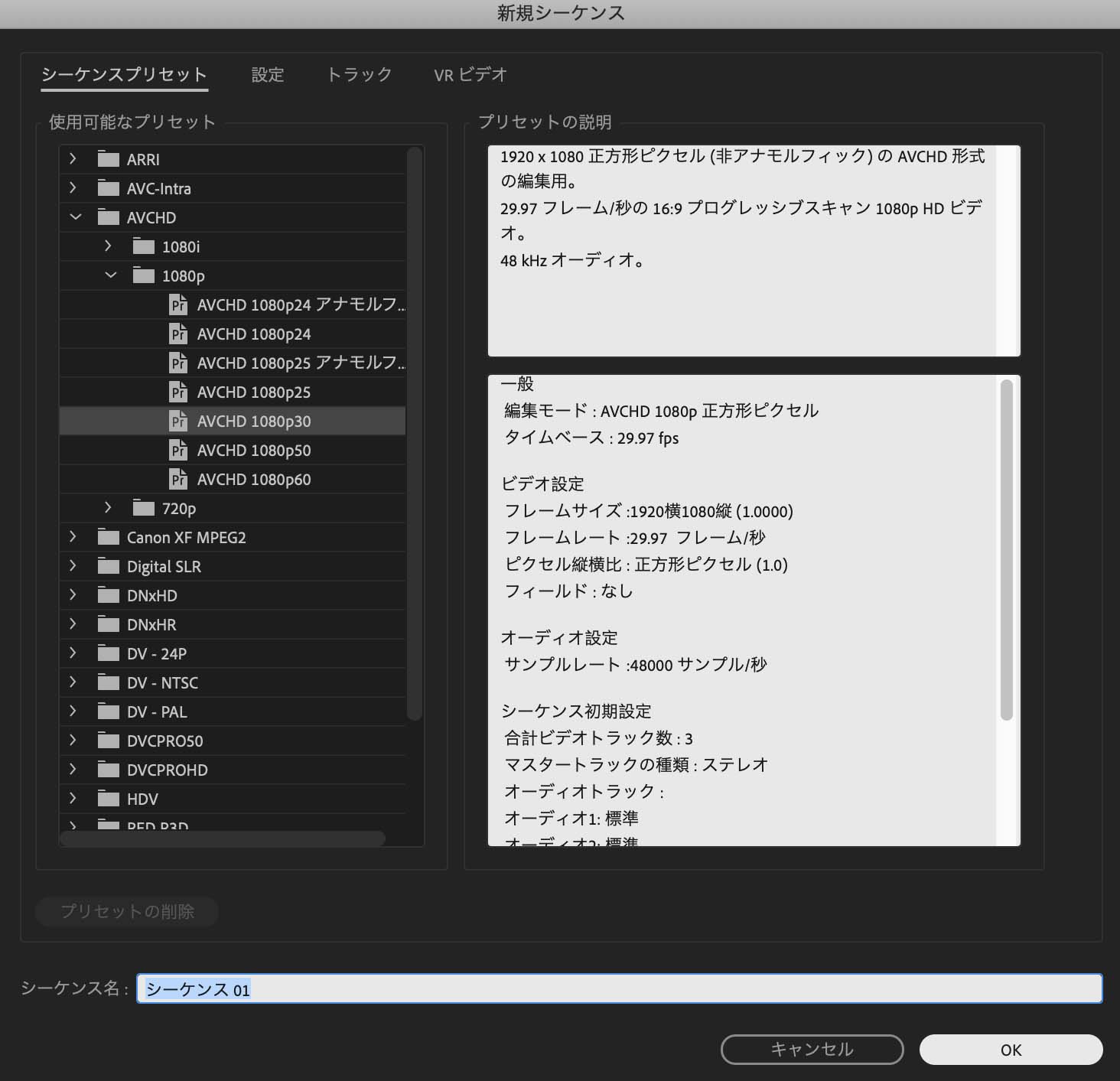This screenshot has width=1120, height=1081.
Task: Click the HDV folder icon
Action: [x=109, y=799]
